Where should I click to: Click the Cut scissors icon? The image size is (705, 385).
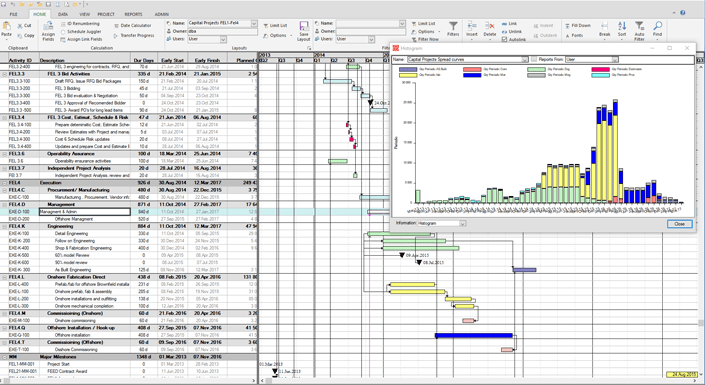pos(20,26)
